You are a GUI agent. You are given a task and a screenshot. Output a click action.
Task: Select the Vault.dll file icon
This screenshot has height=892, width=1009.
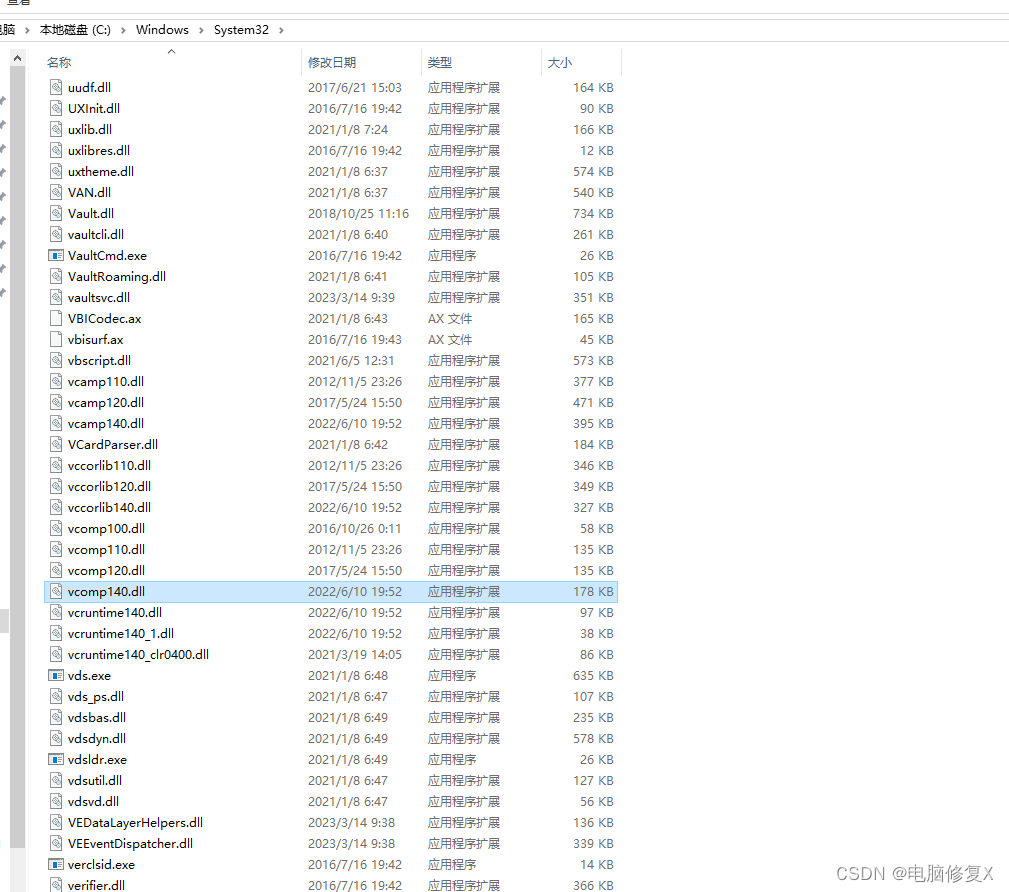[56, 214]
